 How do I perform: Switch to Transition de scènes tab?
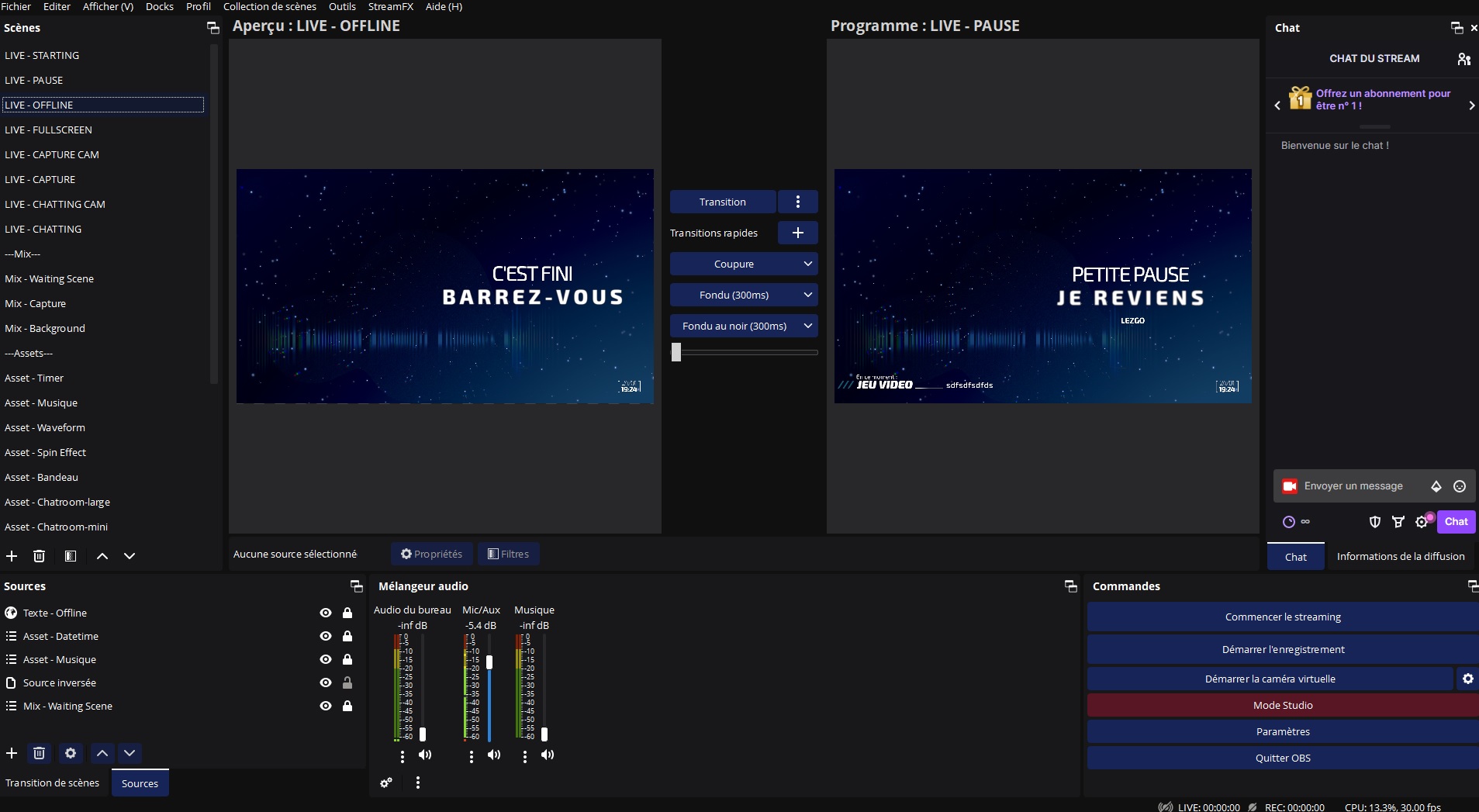(53, 783)
